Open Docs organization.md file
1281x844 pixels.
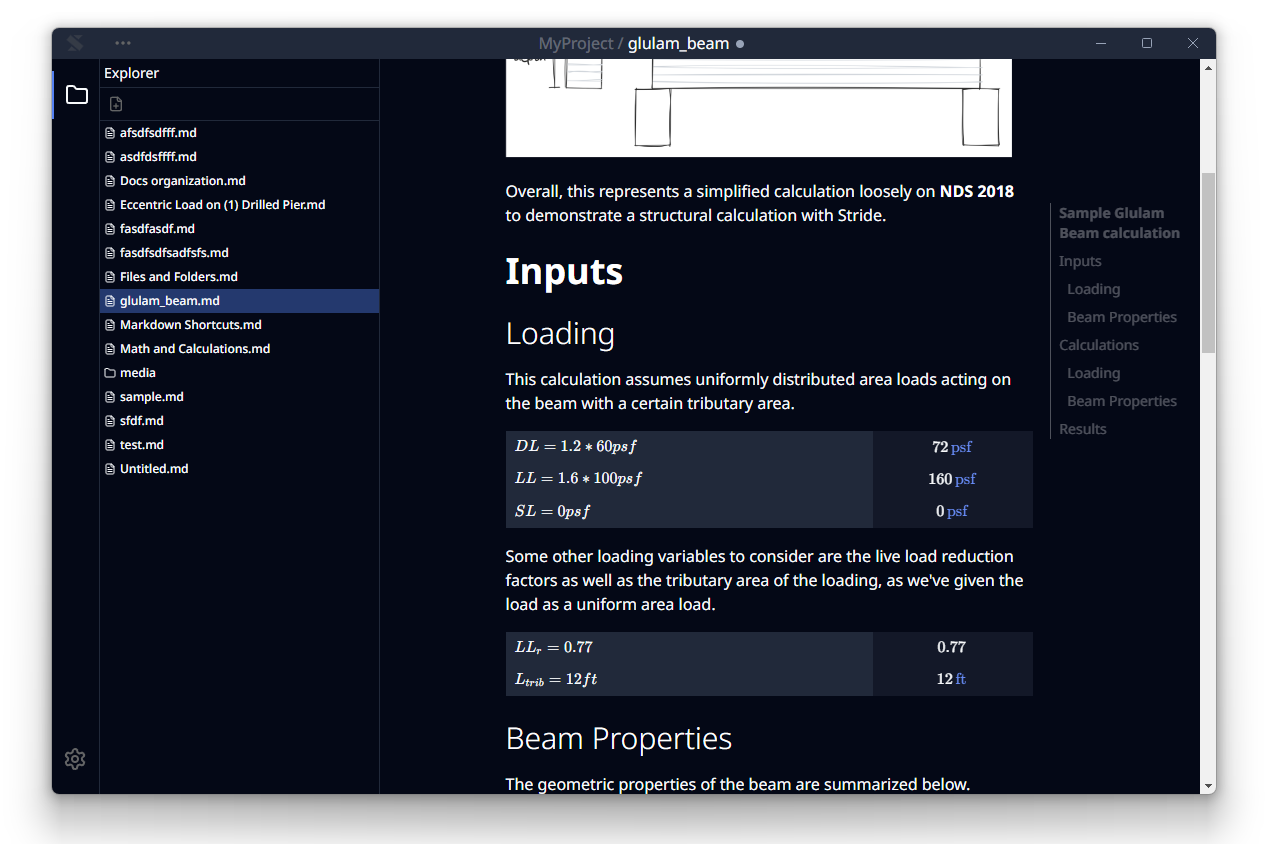point(240,181)
